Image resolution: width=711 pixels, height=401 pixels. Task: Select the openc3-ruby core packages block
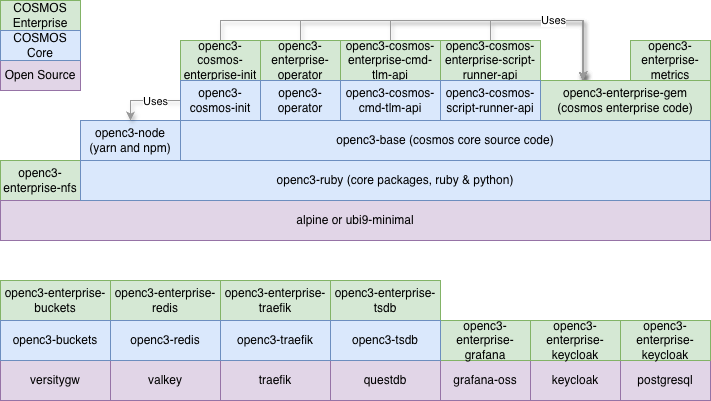395,180
